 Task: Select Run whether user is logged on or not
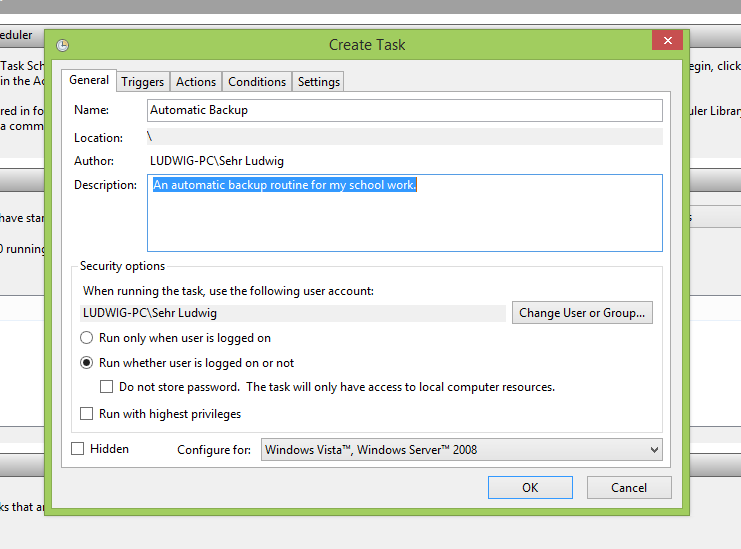tap(87, 363)
